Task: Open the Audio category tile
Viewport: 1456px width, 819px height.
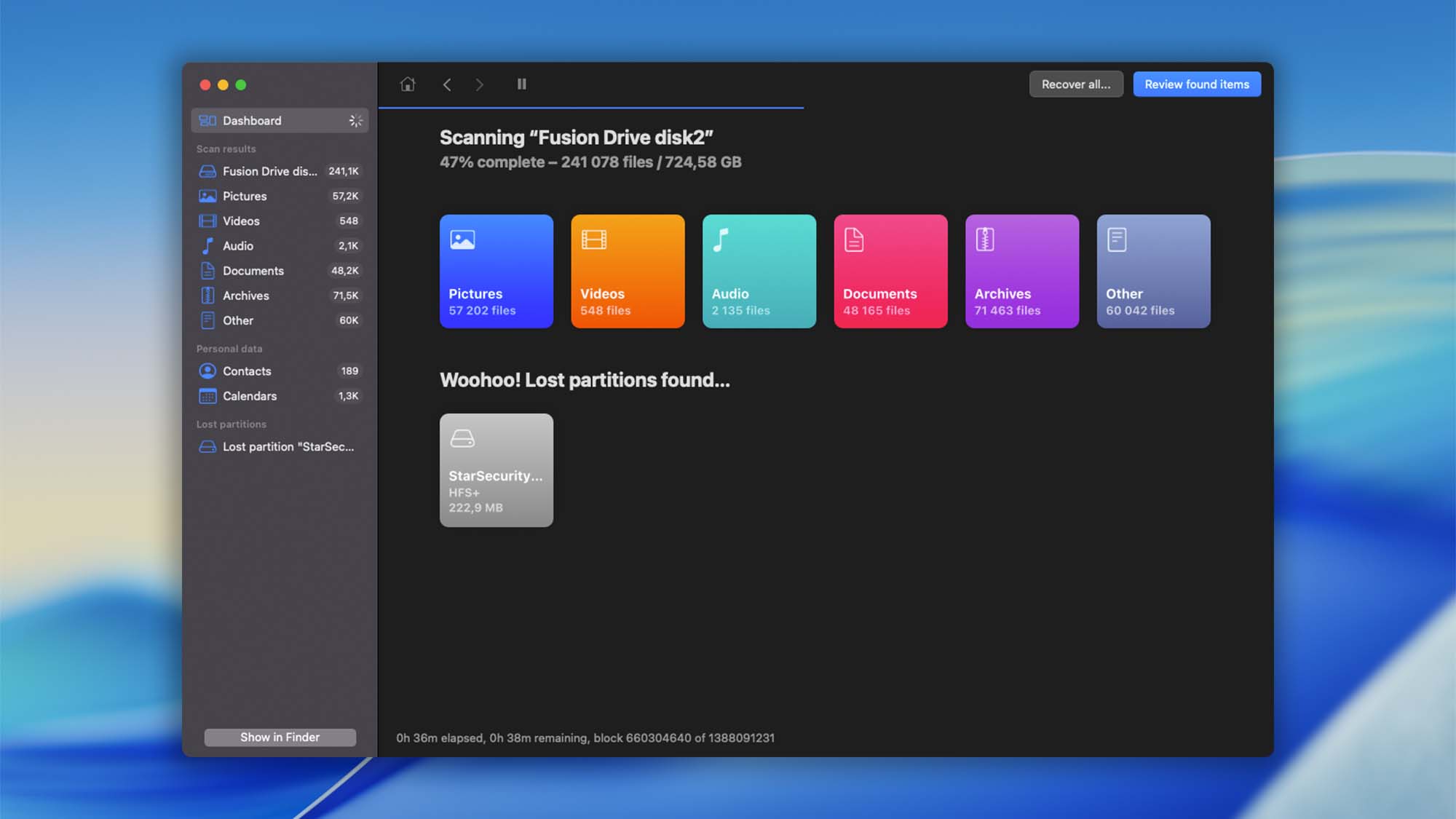Action: click(x=759, y=271)
